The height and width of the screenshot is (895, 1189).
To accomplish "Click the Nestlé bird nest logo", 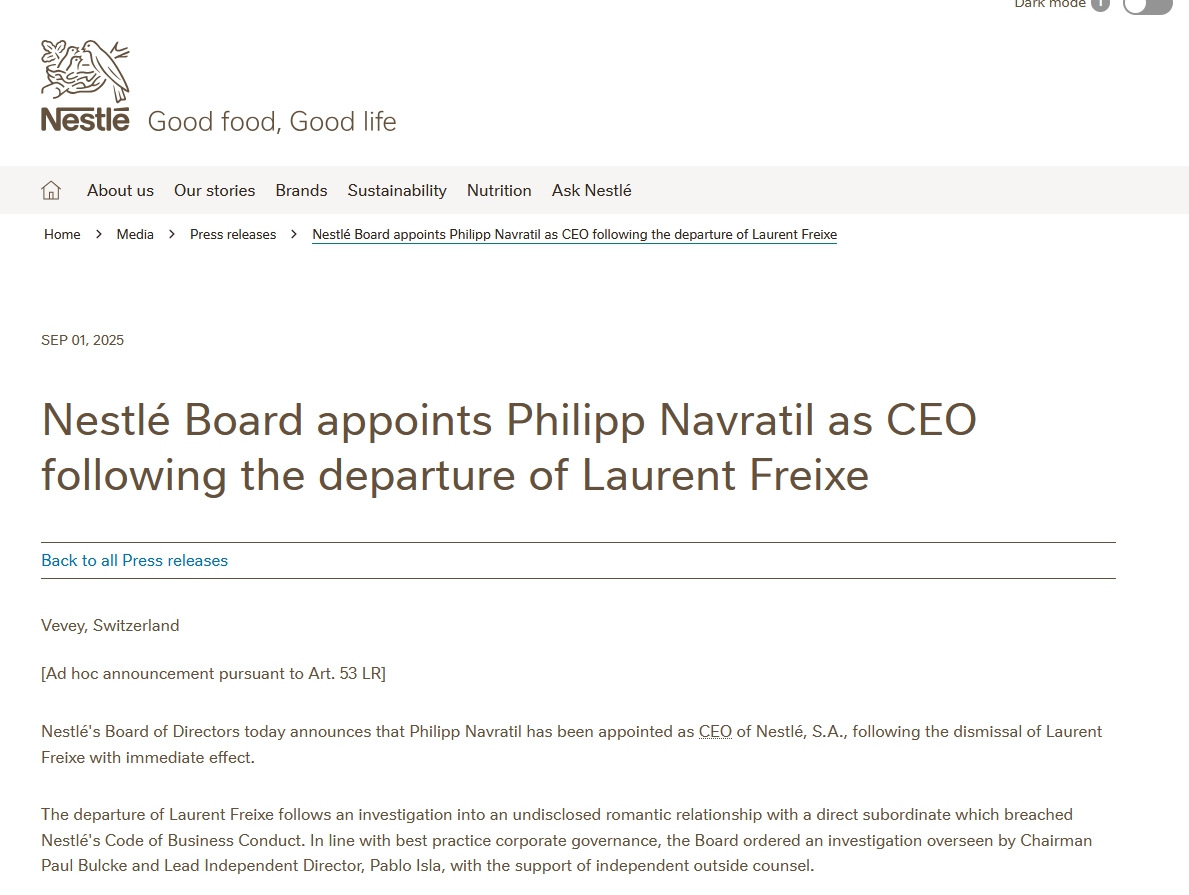I will 85,86.
